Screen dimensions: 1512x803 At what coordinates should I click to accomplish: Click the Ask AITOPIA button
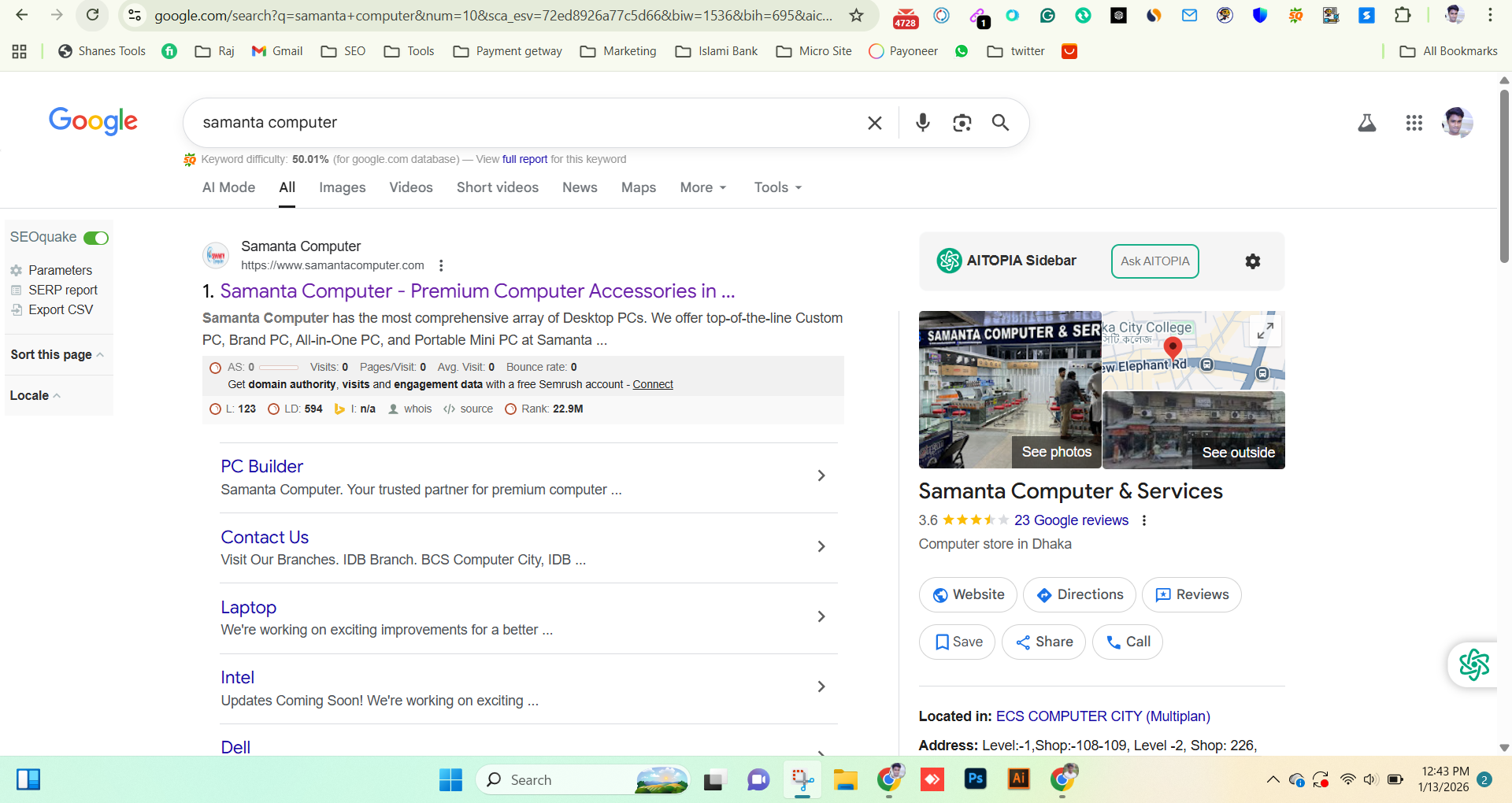(1155, 261)
